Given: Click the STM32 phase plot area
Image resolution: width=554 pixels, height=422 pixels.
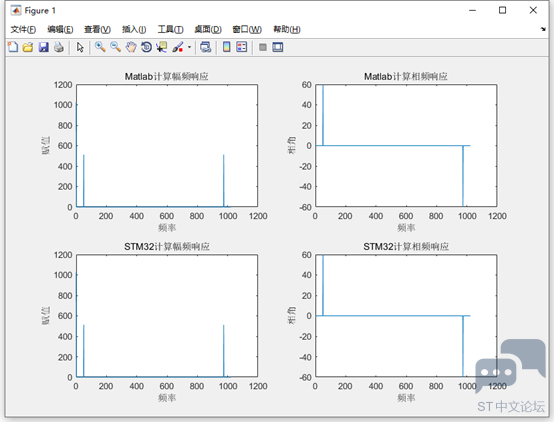Looking at the screenshot, I should coord(406,316).
